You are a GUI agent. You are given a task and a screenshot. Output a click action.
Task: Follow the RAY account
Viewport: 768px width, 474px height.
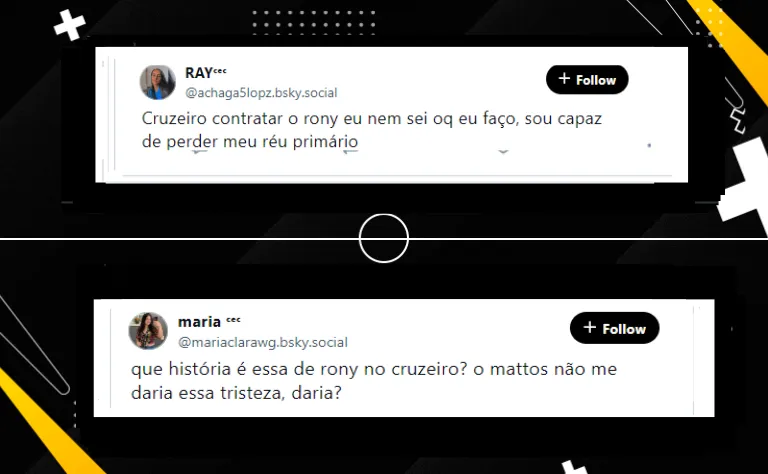pyautogui.click(x=587, y=79)
